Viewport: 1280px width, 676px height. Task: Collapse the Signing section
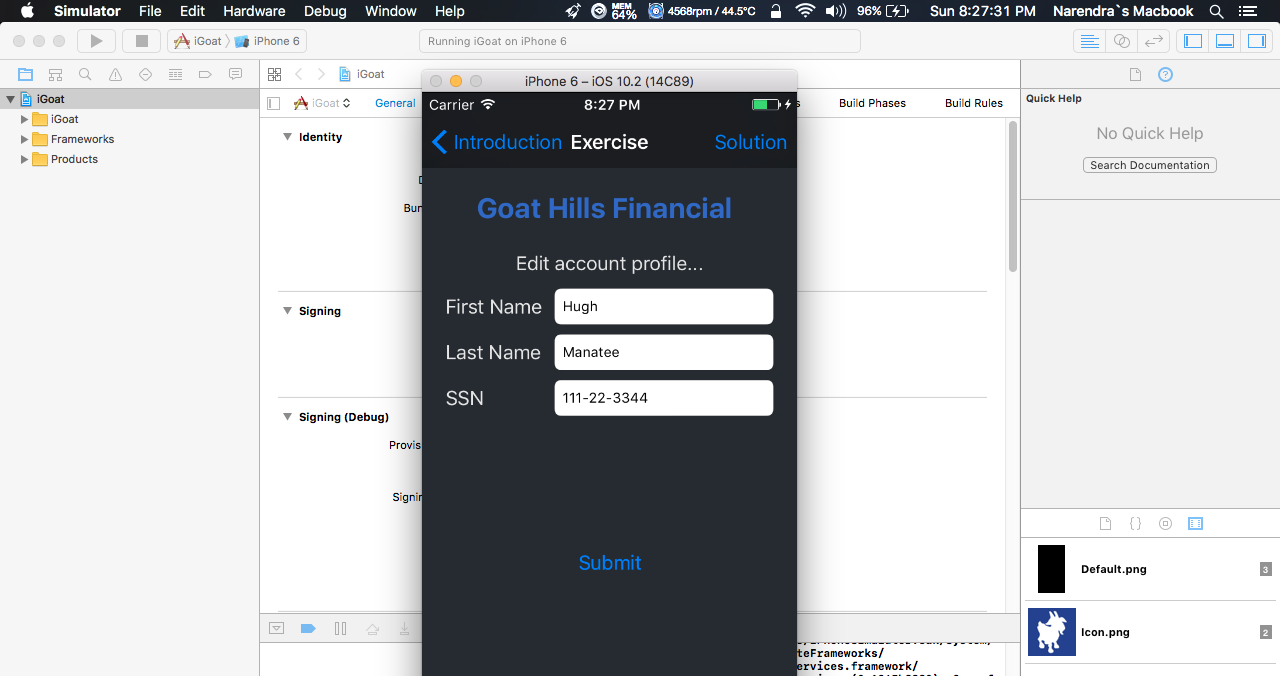point(287,311)
